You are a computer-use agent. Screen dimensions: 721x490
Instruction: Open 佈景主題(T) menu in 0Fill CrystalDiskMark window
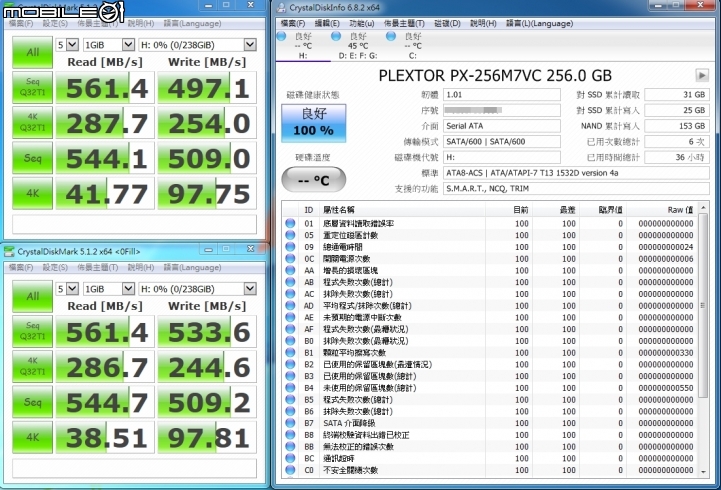click(97, 267)
